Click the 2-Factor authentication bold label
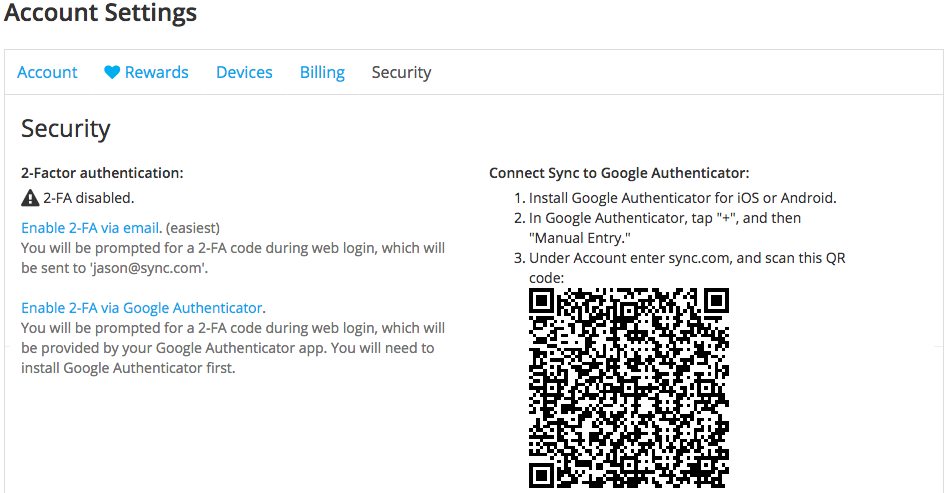Image resolution: width=947 pixels, height=493 pixels. click(102, 173)
